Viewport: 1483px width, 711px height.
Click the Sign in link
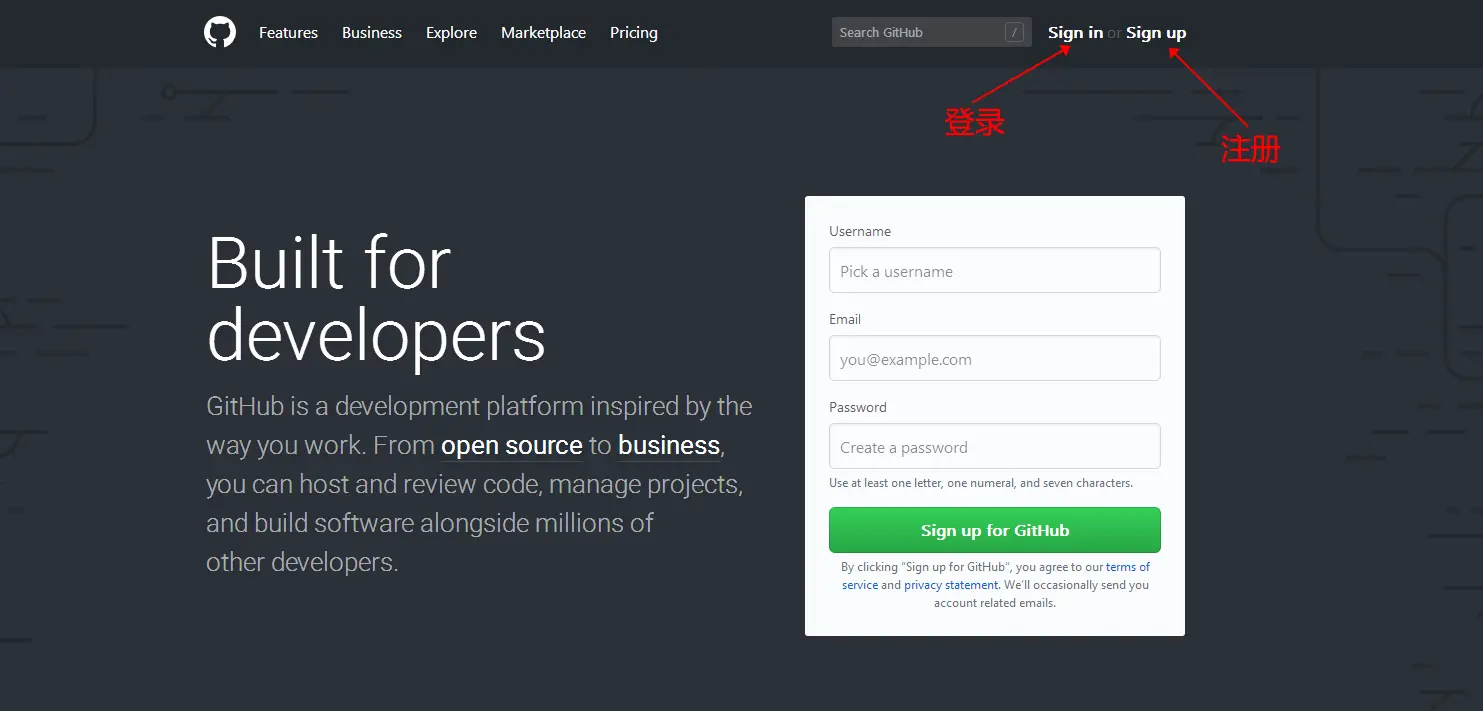tap(1075, 33)
